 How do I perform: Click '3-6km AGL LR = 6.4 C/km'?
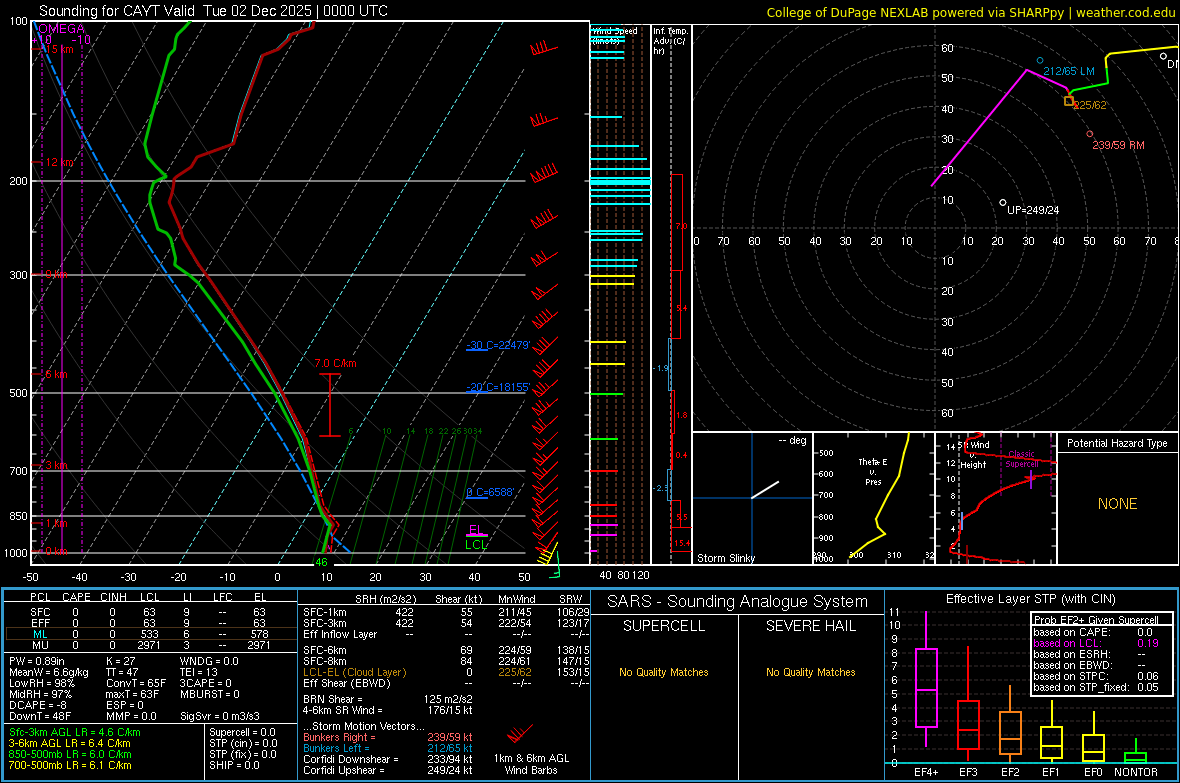point(69,743)
